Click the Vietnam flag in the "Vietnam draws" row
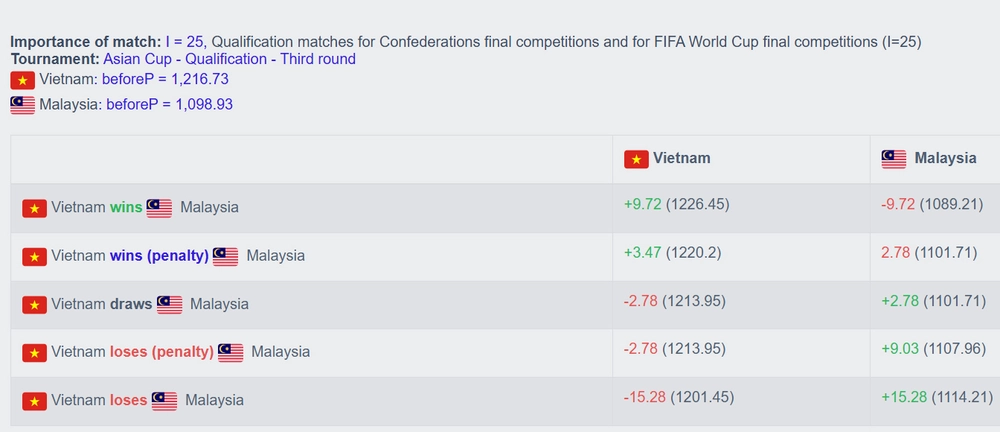The height and width of the screenshot is (432, 1000). coord(35,304)
